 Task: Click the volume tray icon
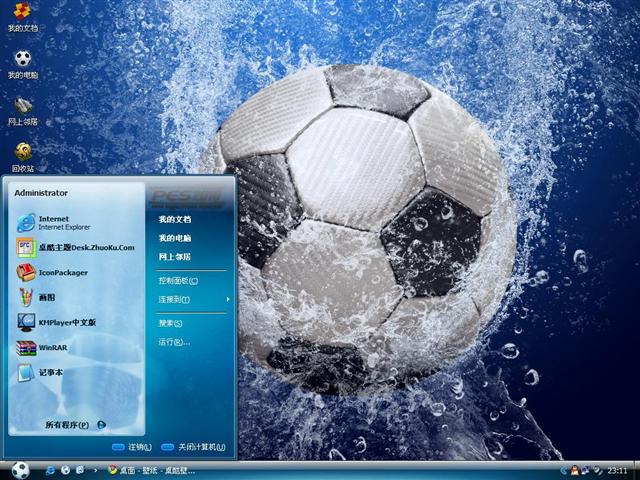597,471
